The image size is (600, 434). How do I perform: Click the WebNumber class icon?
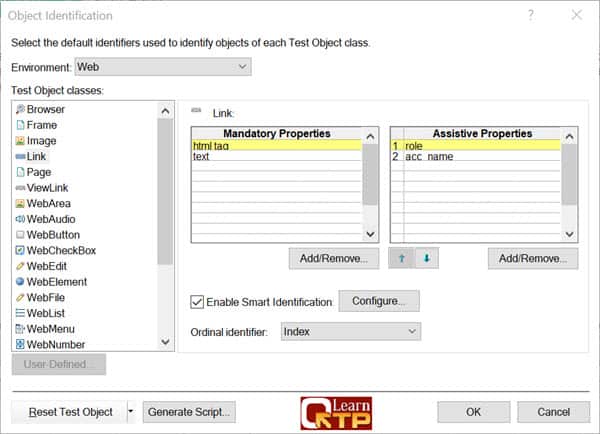pyautogui.click(x=20, y=345)
